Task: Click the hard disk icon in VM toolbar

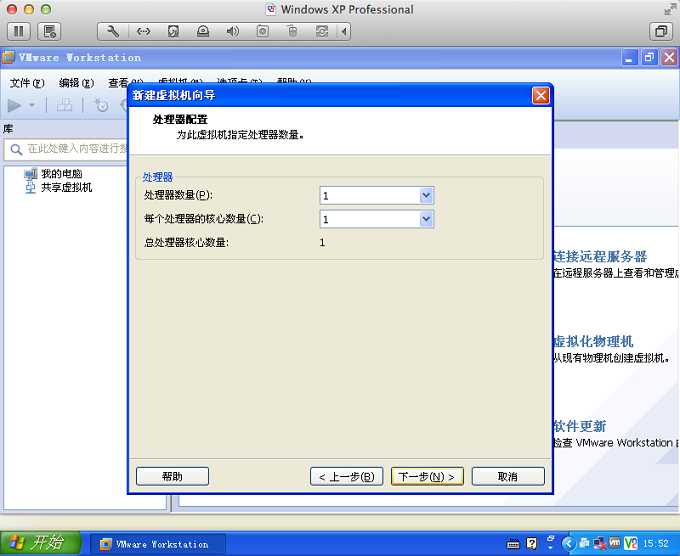Action: point(173,31)
